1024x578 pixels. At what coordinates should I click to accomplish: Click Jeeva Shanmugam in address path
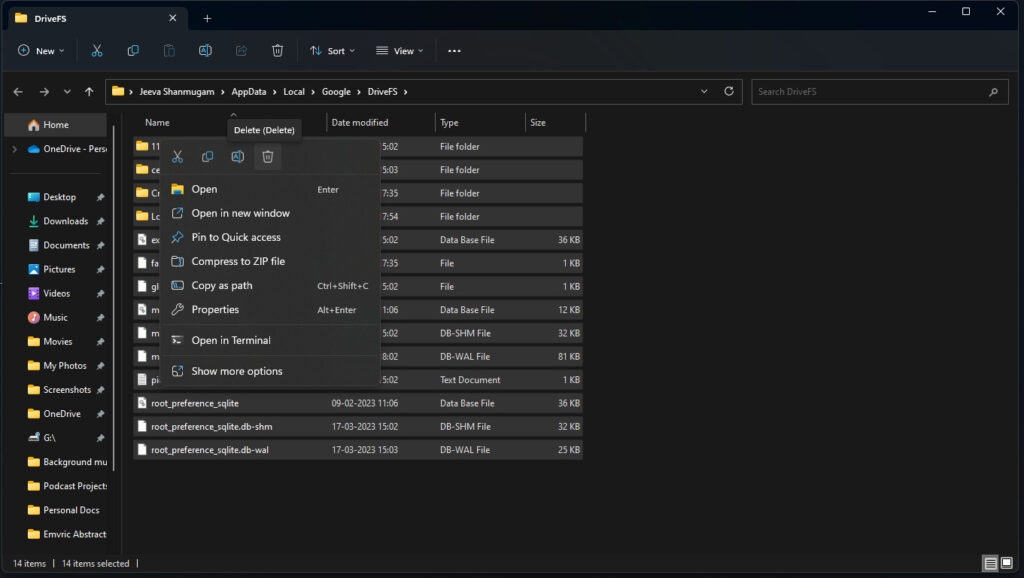[176, 92]
